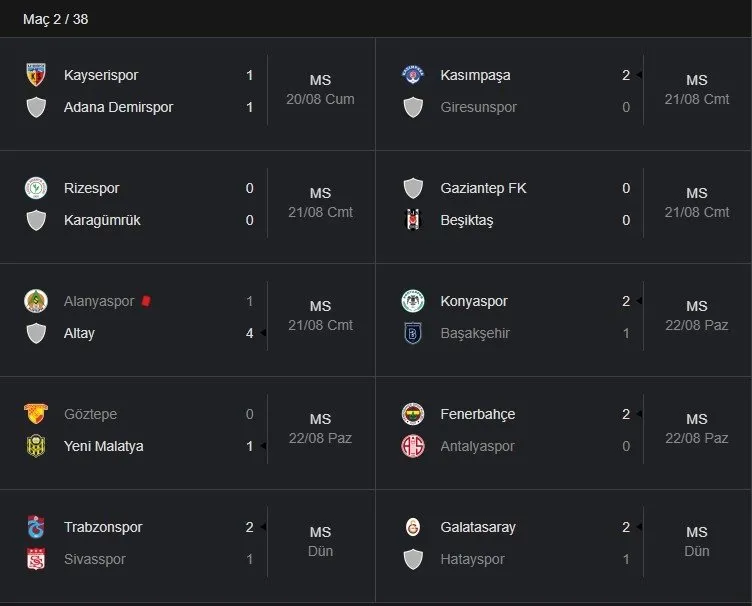Open the Sivasspor team link

94,559
